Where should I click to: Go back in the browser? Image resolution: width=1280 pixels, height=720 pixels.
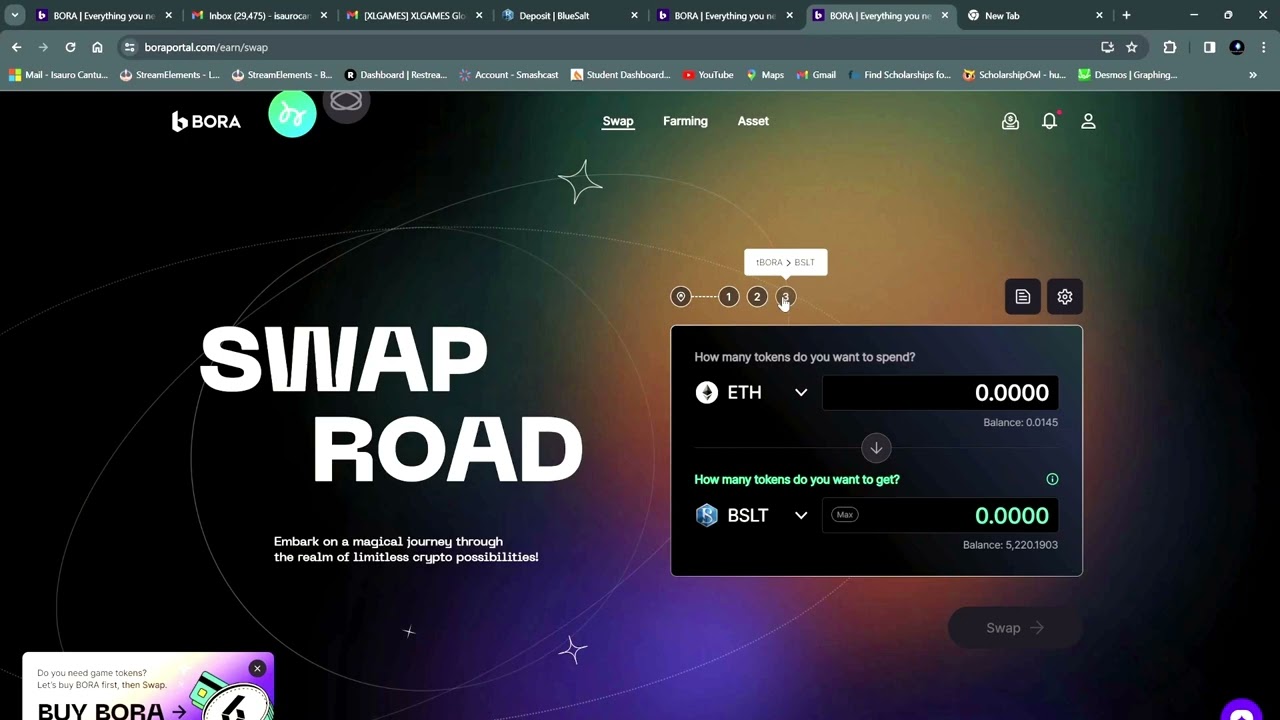pos(16,47)
